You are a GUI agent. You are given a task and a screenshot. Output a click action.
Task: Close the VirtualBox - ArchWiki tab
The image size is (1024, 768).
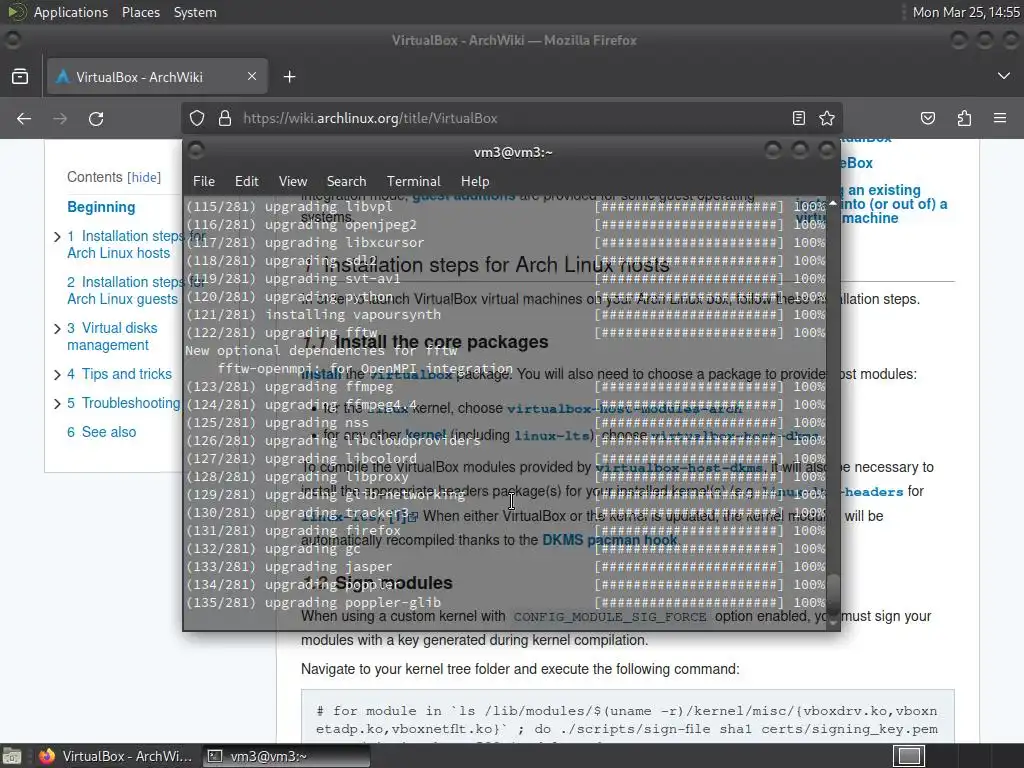tap(251, 76)
